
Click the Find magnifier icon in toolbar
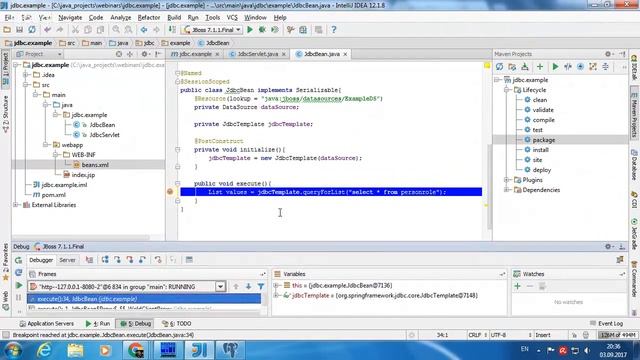click(116, 30)
